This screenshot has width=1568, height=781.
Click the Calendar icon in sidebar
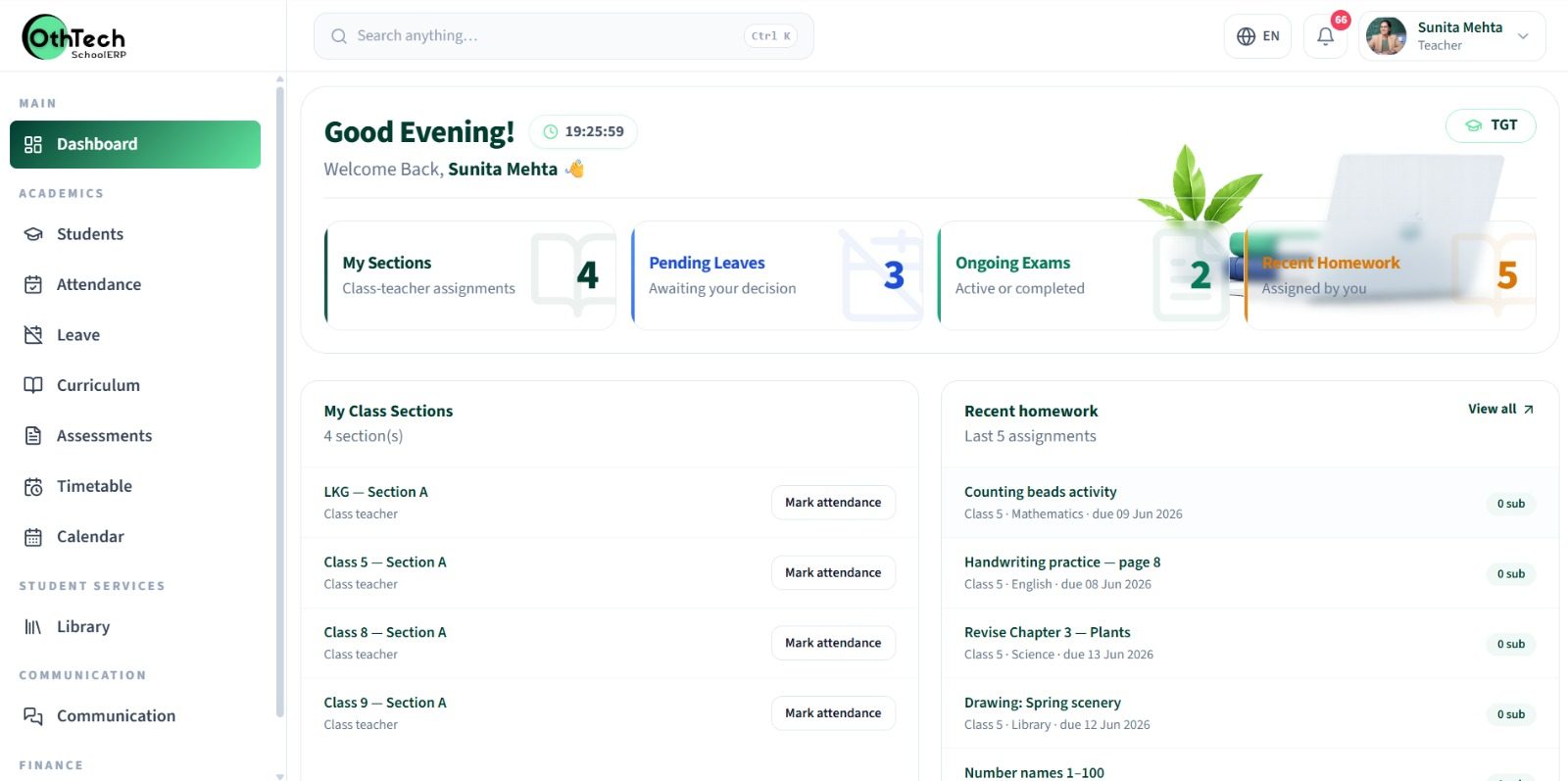(33, 537)
